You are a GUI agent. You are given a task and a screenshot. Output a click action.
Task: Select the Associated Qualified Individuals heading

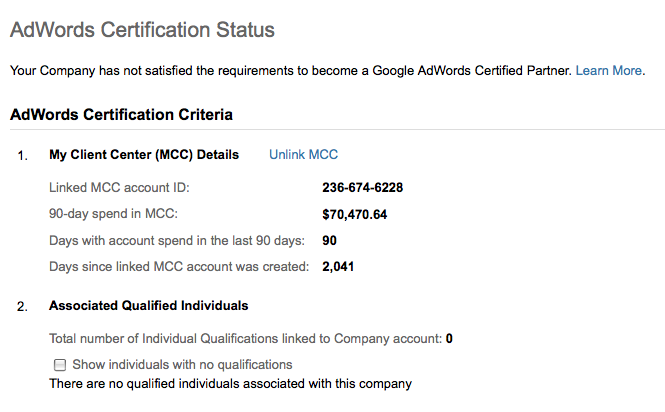(x=148, y=305)
